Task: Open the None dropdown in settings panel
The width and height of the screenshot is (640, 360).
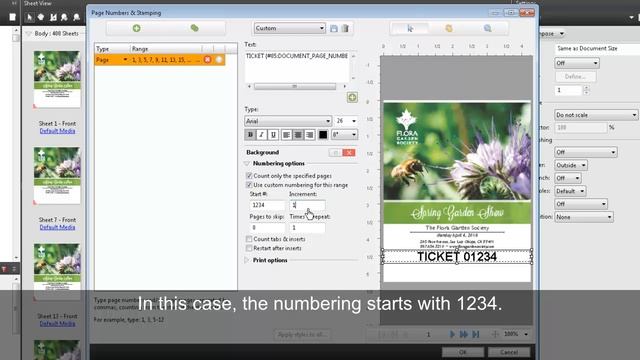Action: 584,217
